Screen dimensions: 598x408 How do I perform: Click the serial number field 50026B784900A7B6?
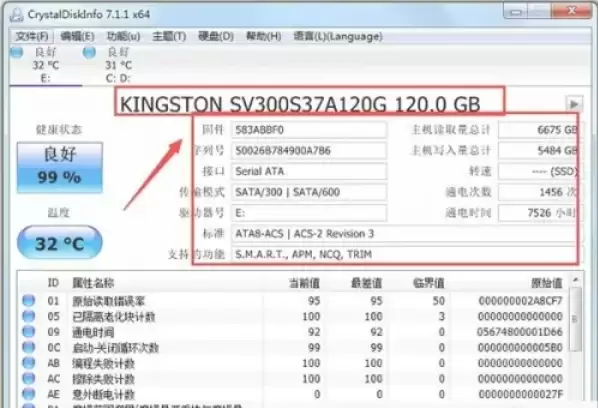(x=309, y=151)
